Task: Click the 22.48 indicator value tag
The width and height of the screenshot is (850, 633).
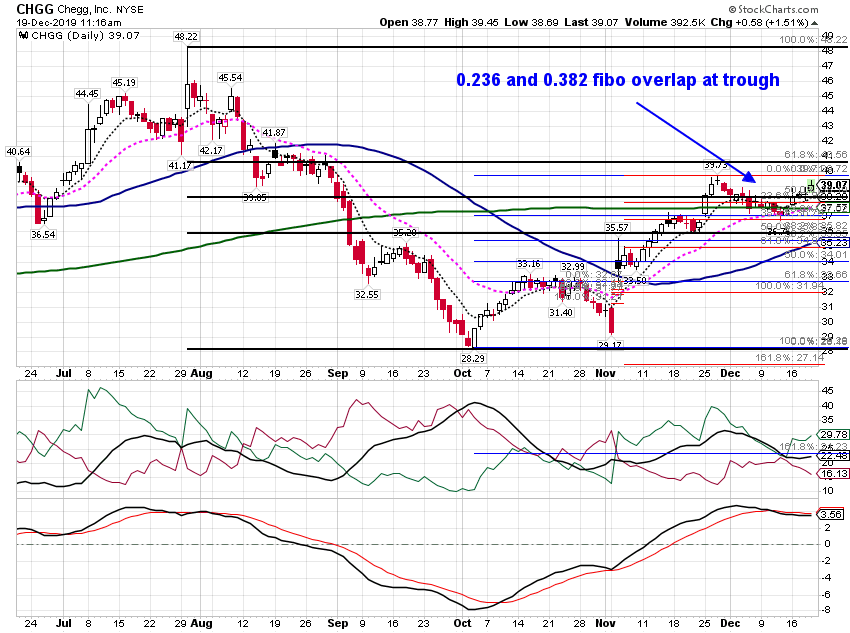Action: (834, 455)
